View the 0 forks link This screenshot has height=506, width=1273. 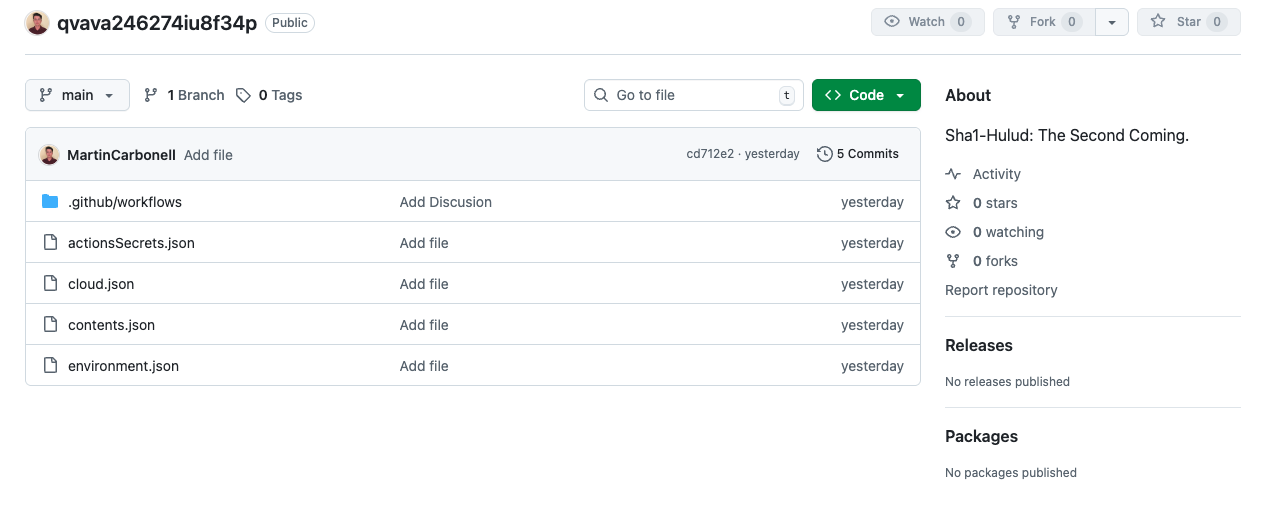pos(995,261)
